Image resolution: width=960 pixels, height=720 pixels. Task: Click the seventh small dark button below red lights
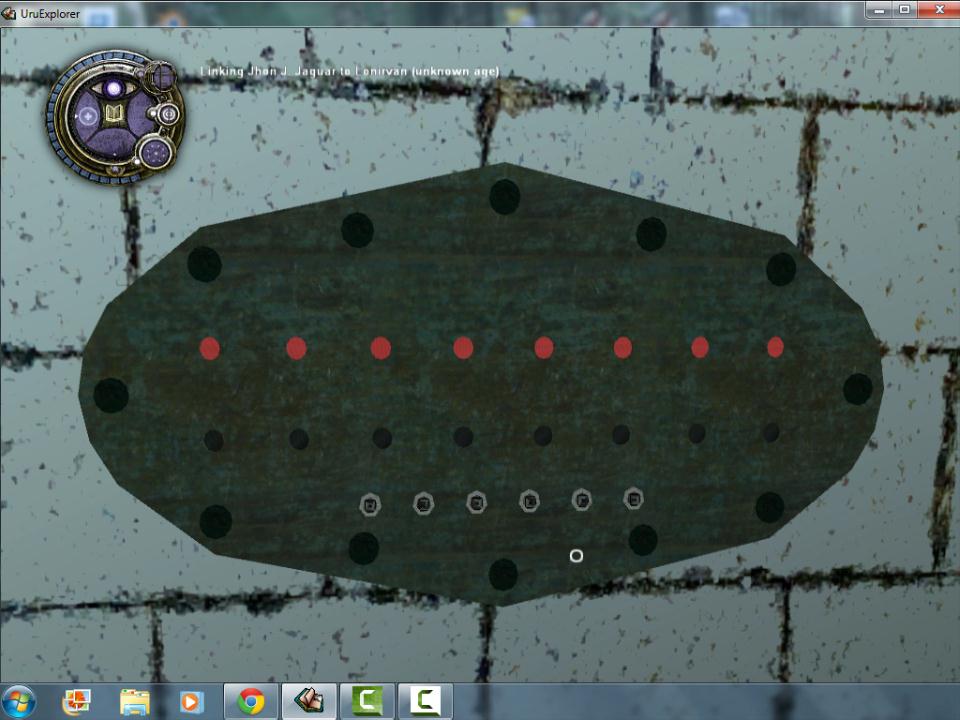[x=697, y=433]
